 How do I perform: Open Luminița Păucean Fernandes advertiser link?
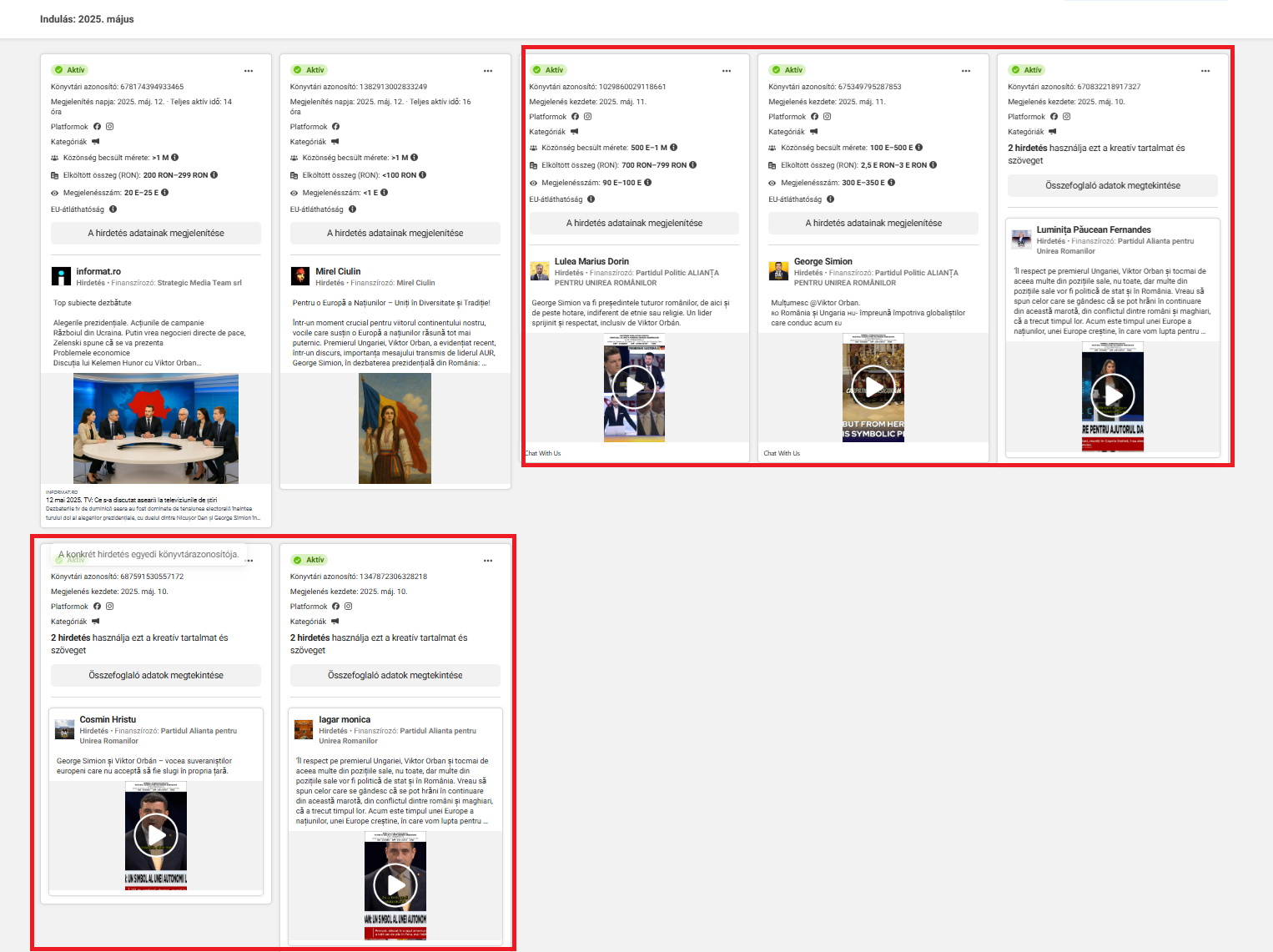(x=1094, y=230)
